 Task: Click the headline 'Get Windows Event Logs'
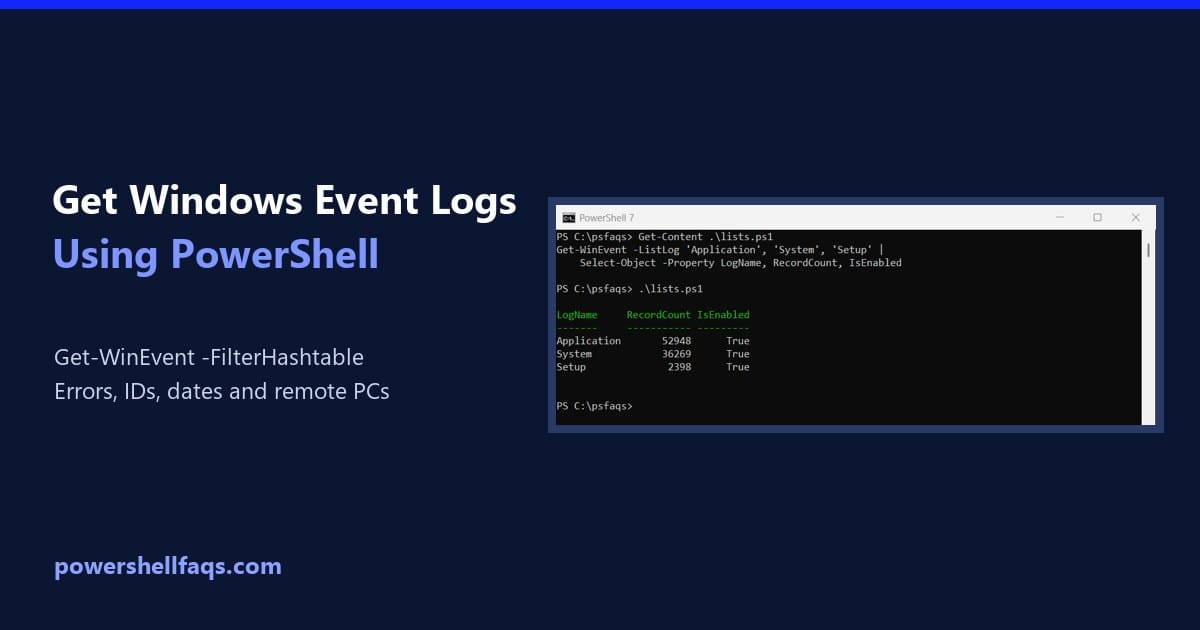(x=285, y=202)
